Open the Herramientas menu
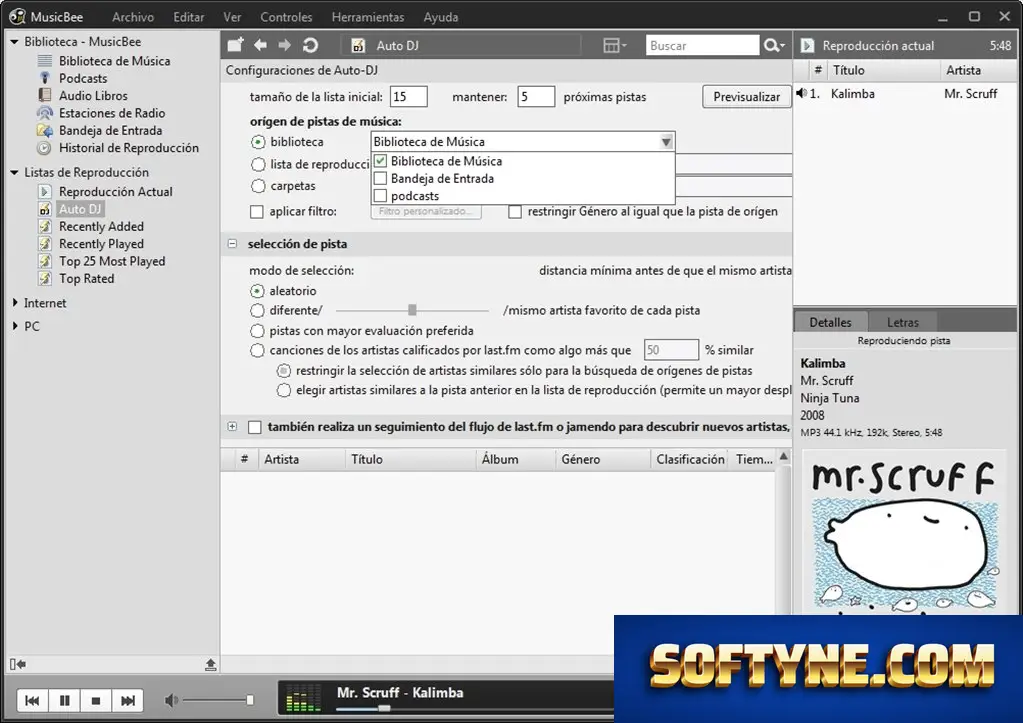 pyautogui.click(x=368, y=17)
